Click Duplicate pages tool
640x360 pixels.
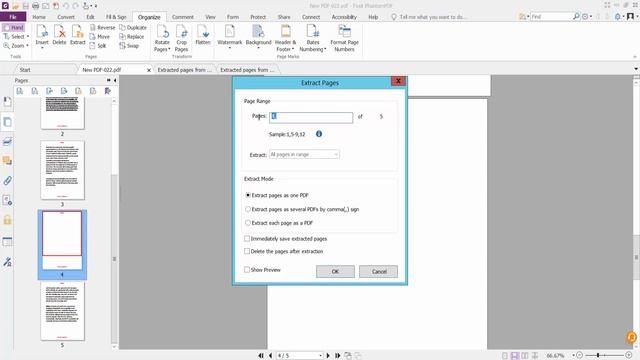tap(133, 27)
